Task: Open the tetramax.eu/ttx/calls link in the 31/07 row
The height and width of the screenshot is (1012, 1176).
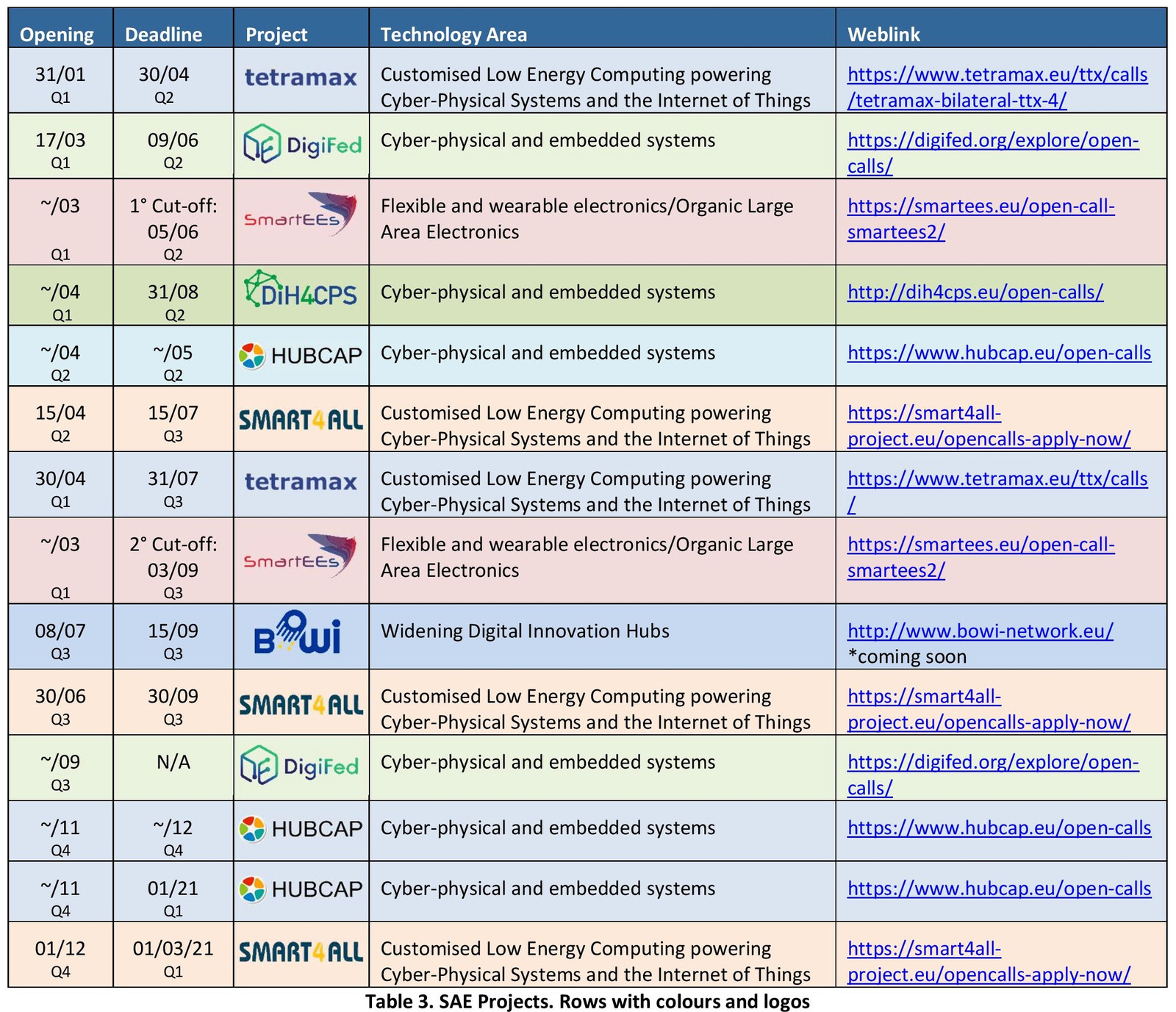Action: click(997, 491)
